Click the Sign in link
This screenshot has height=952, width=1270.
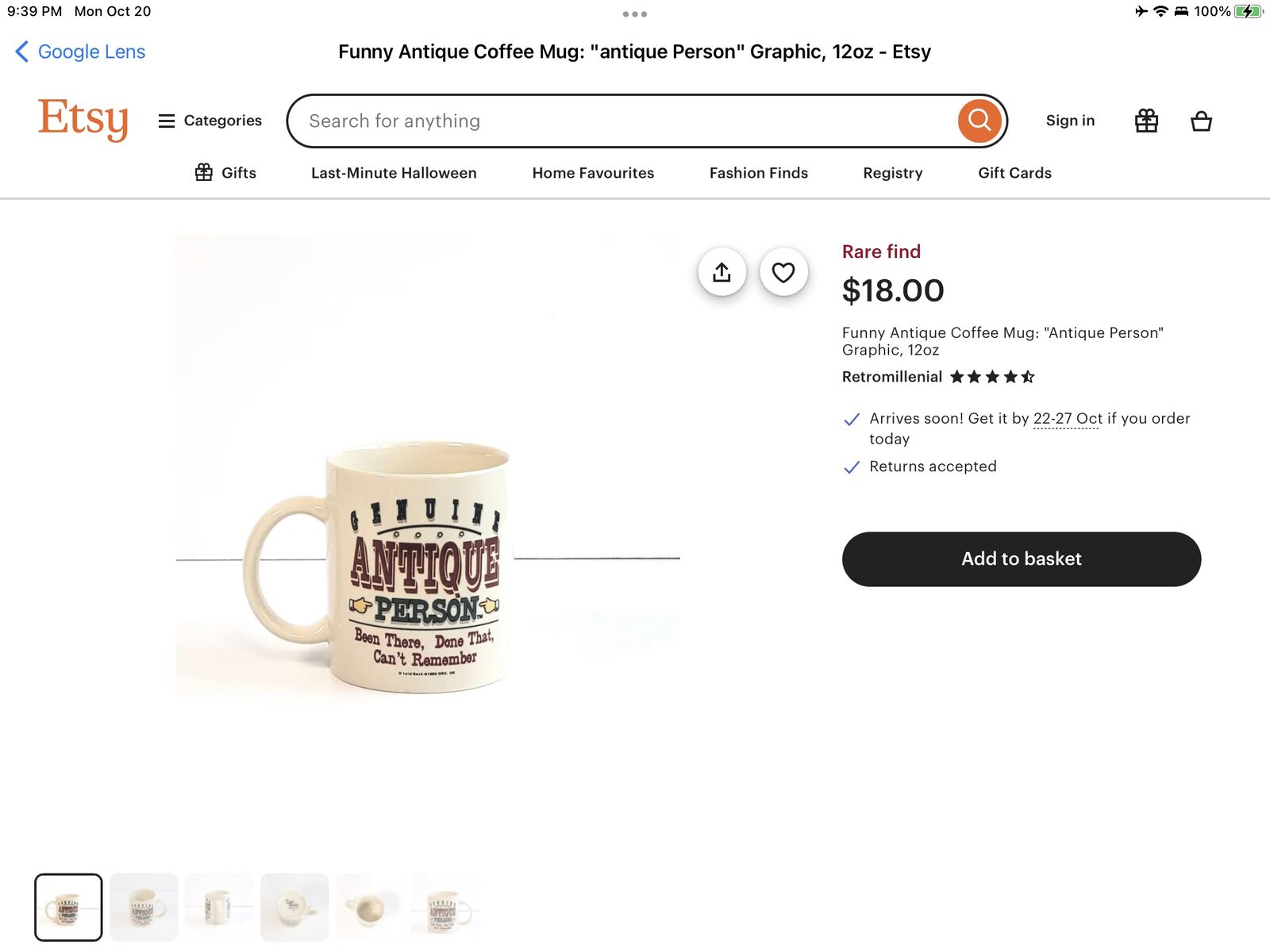click(1069, 121)
